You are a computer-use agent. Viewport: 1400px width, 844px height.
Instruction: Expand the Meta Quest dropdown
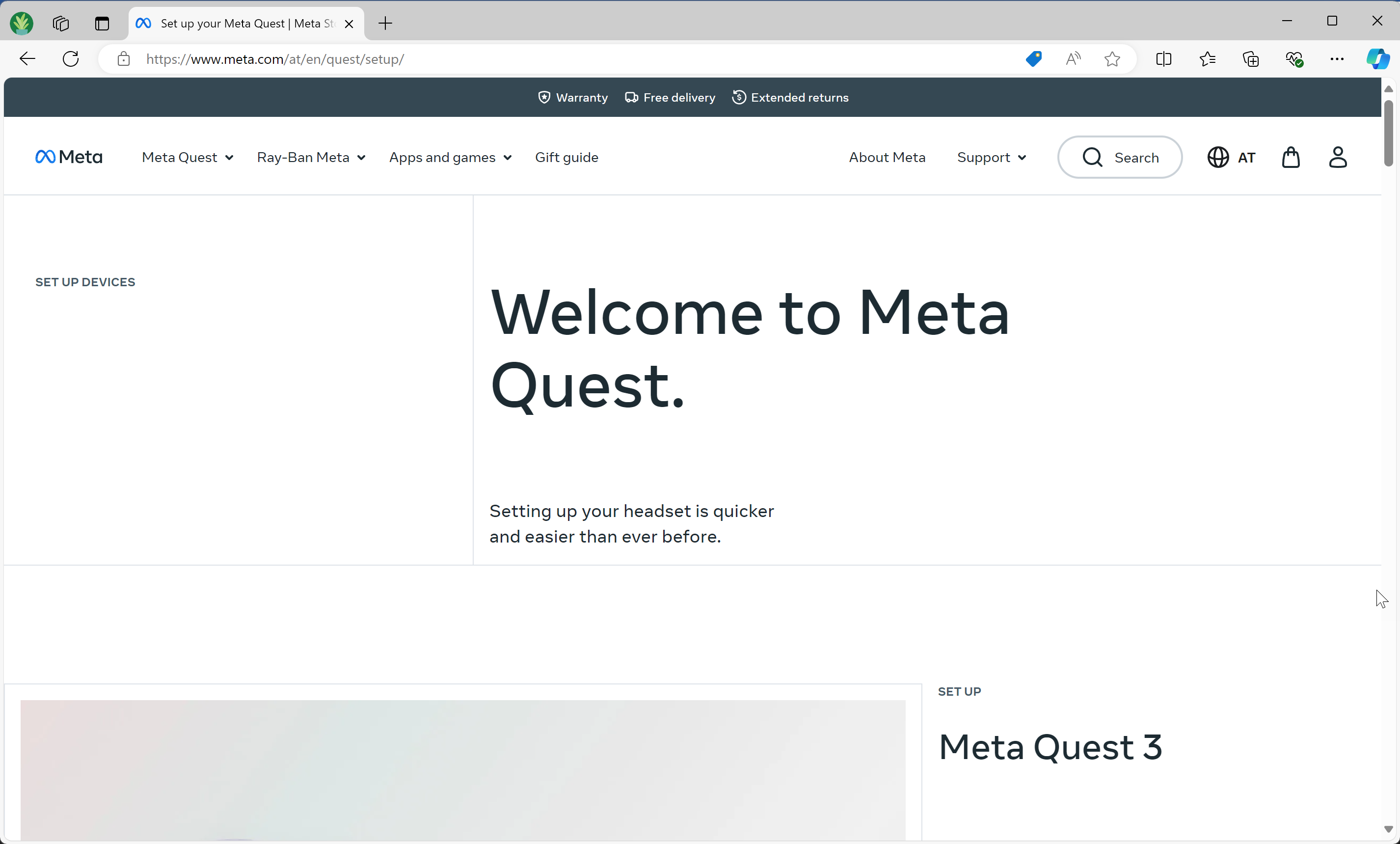pyautogui.click(x=188, y=158)
